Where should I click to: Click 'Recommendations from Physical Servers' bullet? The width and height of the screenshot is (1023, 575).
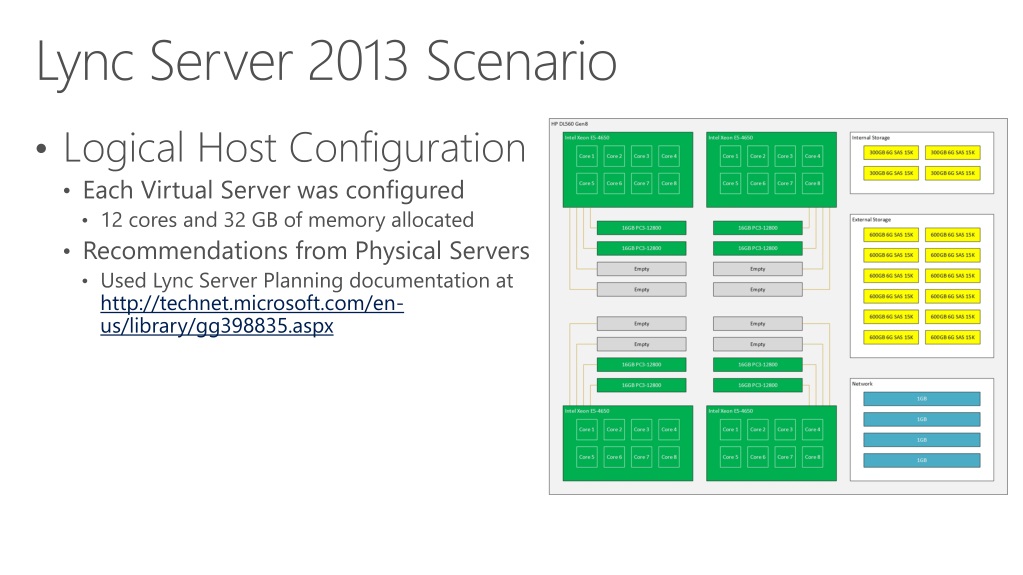coord(306,251)
